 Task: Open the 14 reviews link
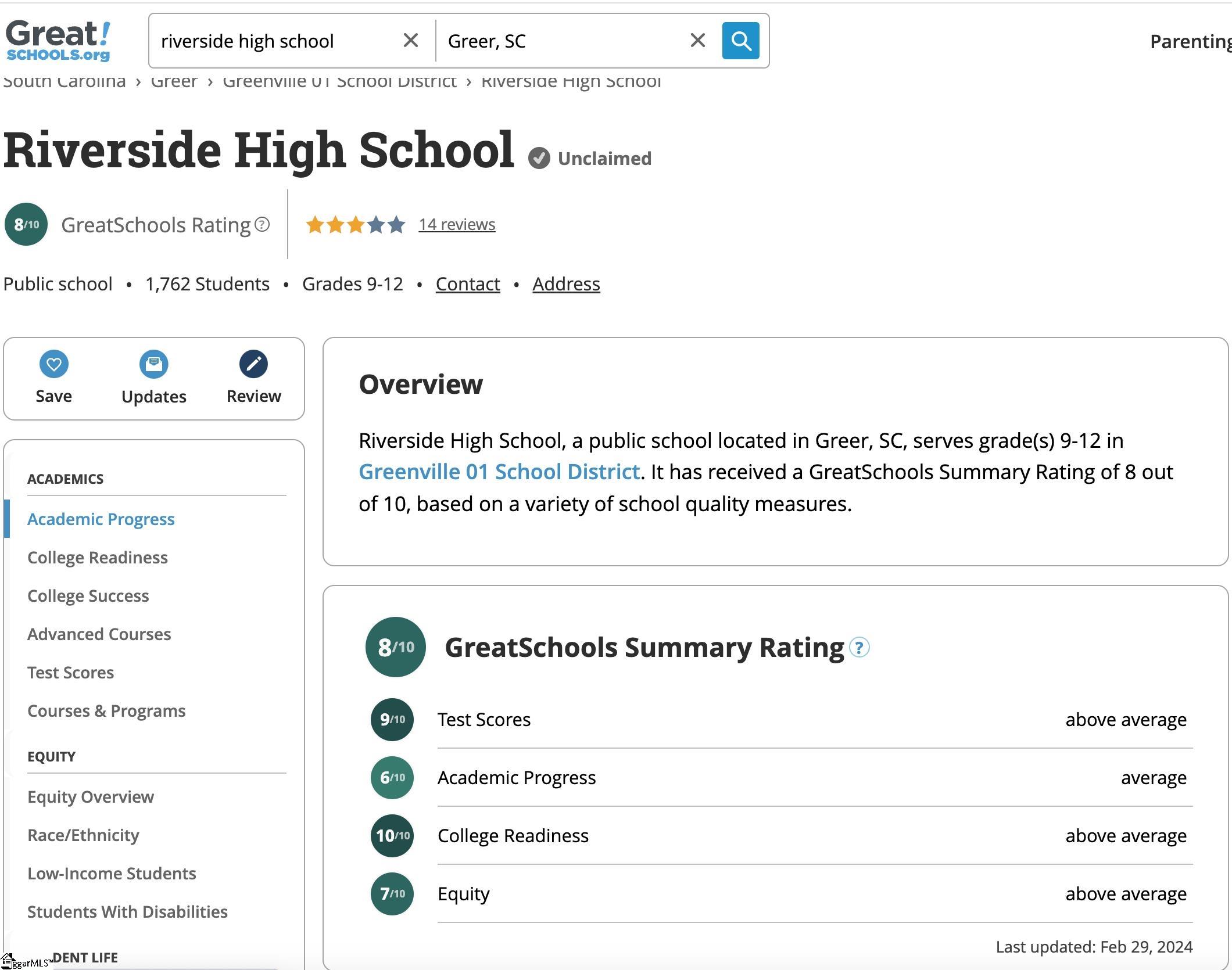click(457, 224)
